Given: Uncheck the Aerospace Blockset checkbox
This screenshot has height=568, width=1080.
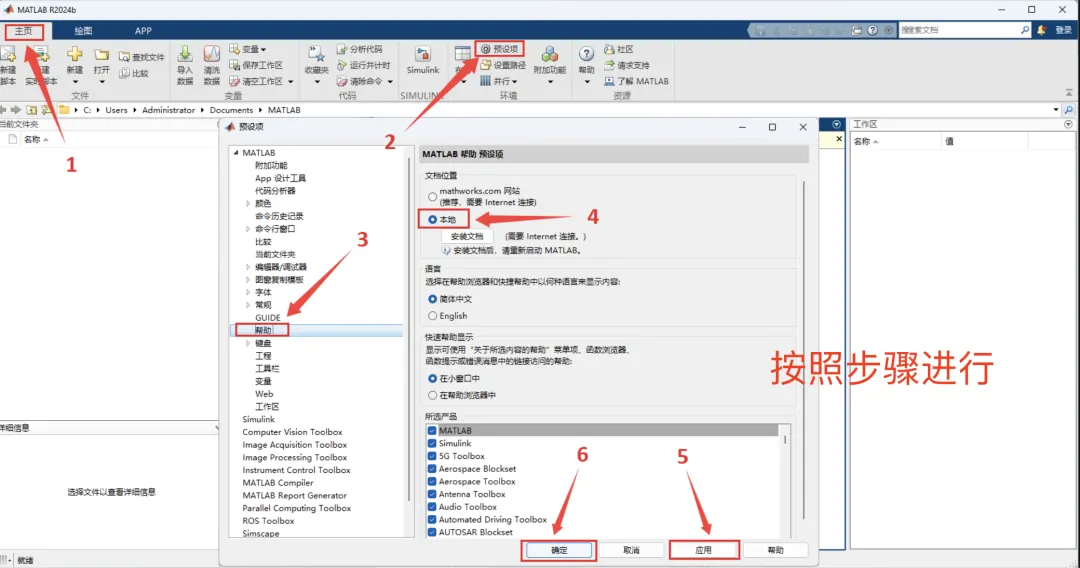Looking at the screenshot, I should pyautogui.click(x=432, y=469).
